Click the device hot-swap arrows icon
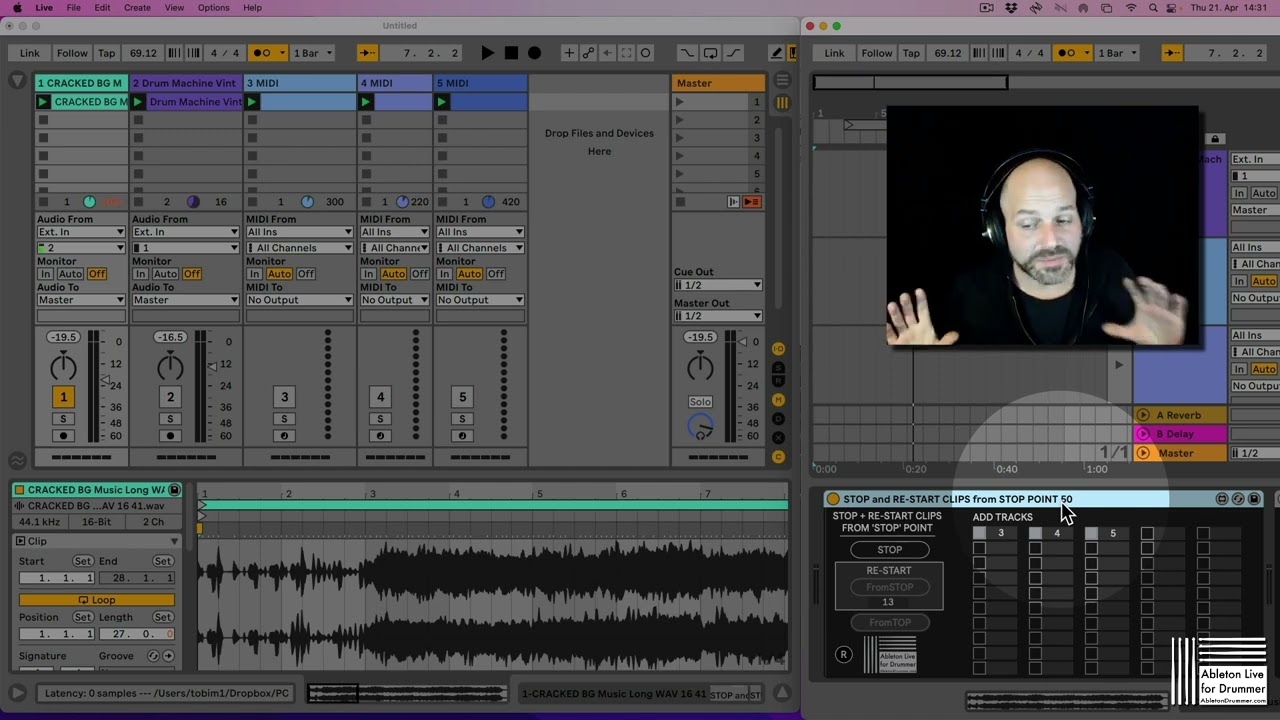Screen dimensions: 1280x720 click(1238, 499)
